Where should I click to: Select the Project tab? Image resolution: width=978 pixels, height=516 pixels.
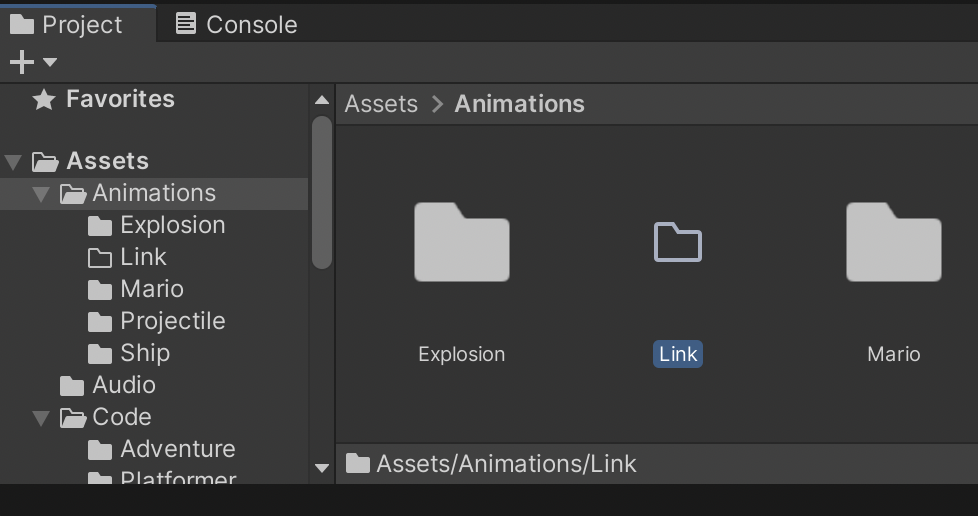[x=66, y=24]
